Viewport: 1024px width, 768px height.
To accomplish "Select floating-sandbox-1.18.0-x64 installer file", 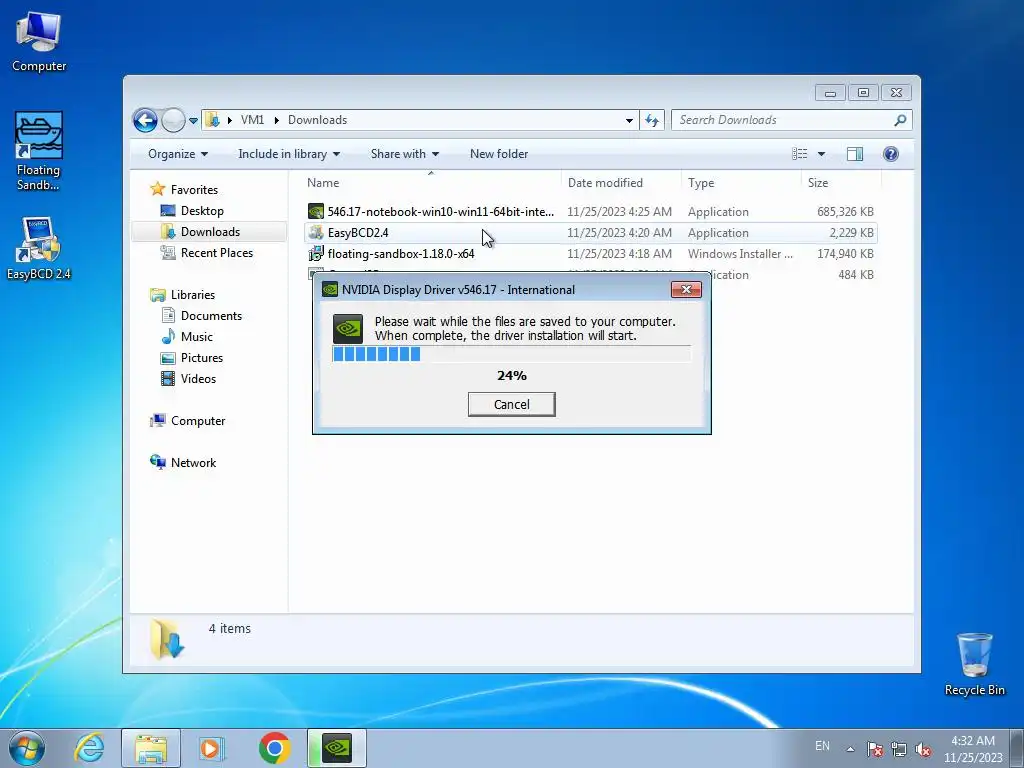I will point(590,253).
